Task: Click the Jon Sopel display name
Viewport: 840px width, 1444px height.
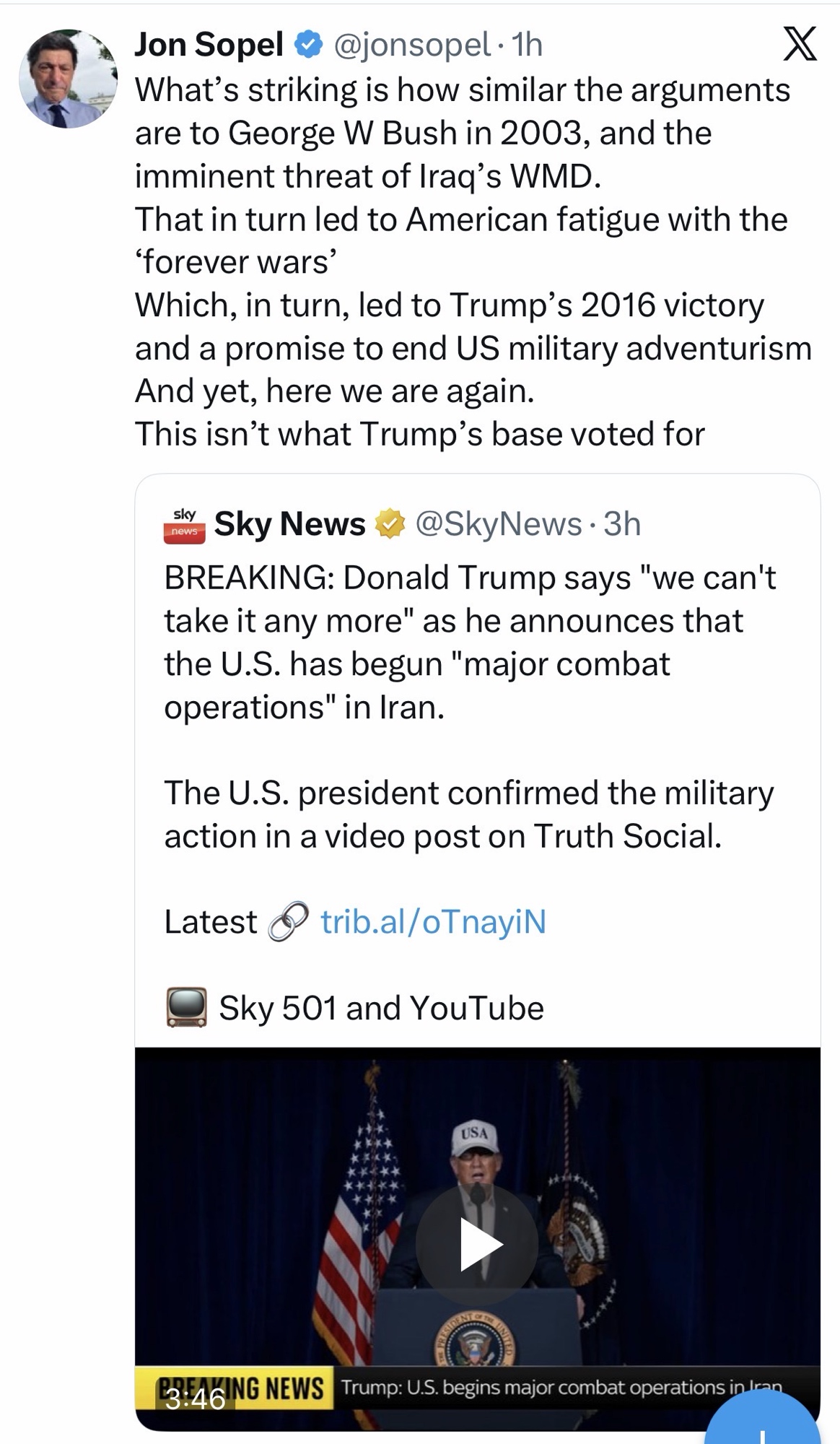Action: point(209,45)
